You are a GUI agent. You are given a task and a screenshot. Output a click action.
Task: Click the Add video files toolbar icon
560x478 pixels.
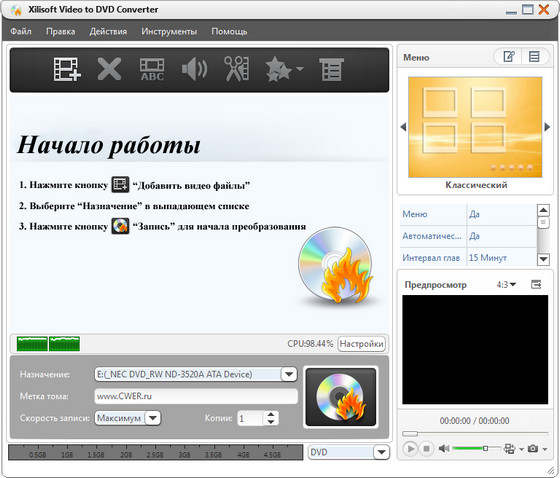[x=67, y=69]
